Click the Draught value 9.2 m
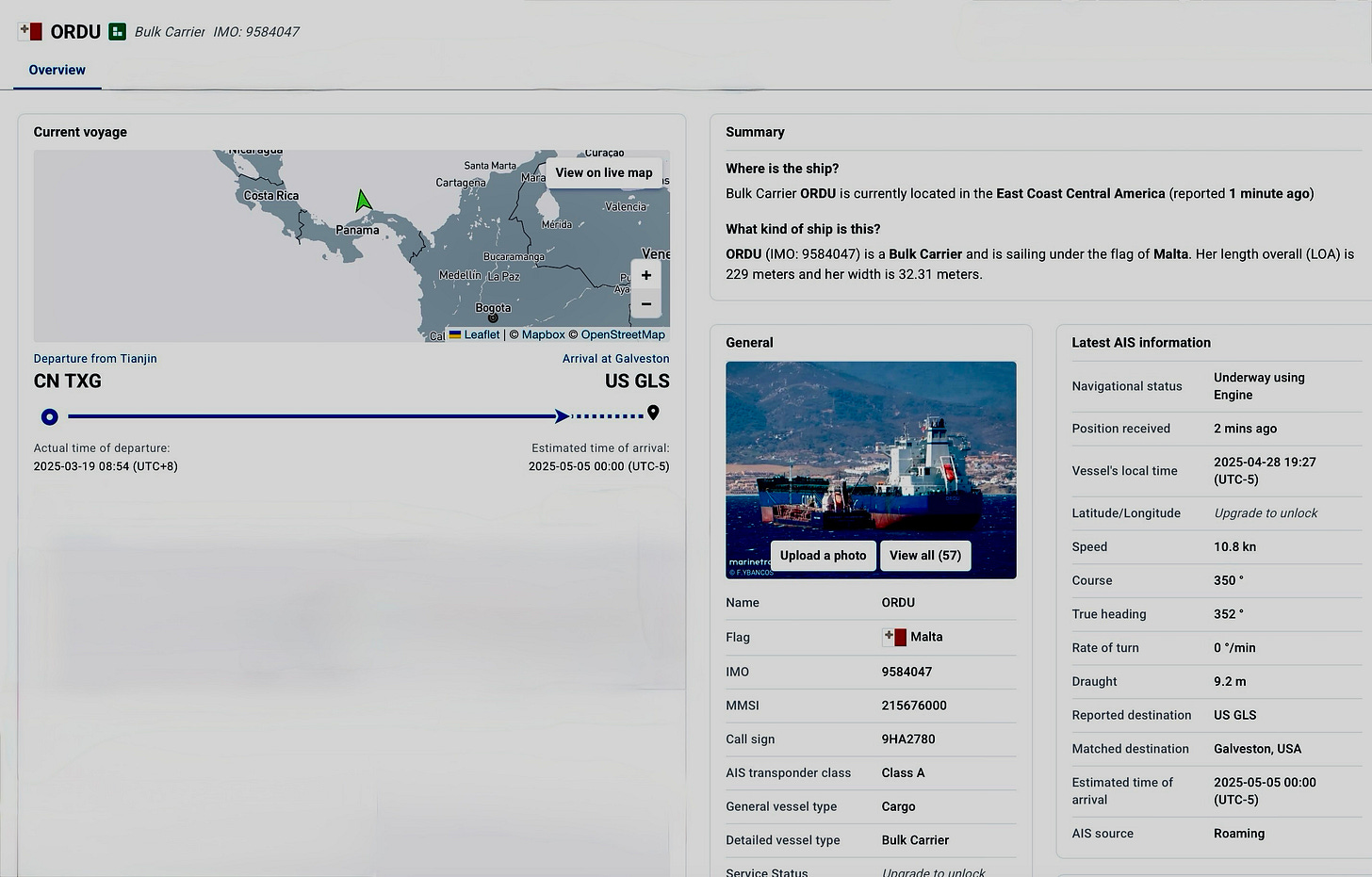This screenshot has width=1372, height=877. (x=1230, y=681)
